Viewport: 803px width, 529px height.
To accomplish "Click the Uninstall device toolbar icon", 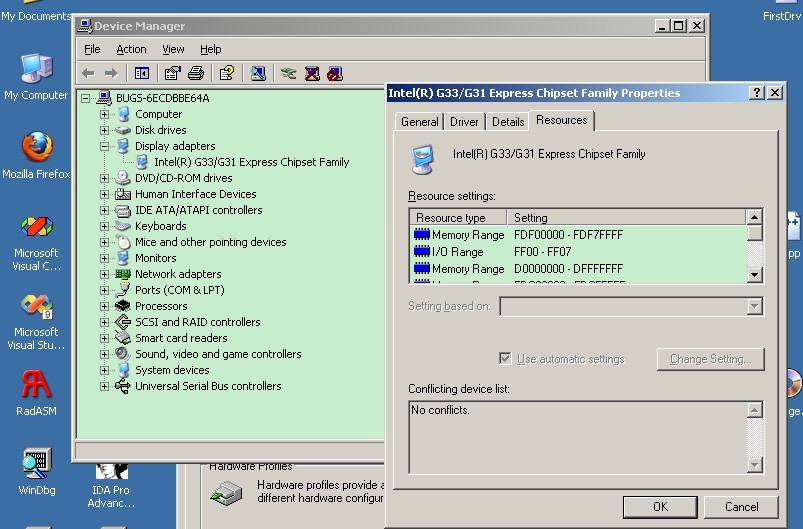I will click(x=312, y=74).
